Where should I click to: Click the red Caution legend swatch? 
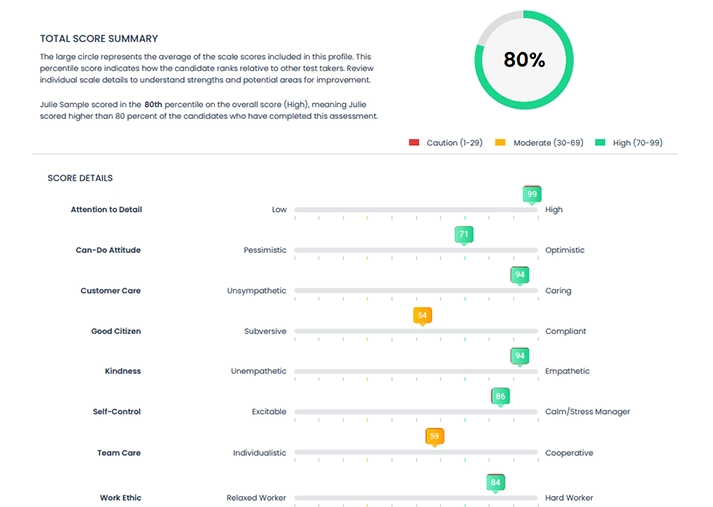point(414,143)
